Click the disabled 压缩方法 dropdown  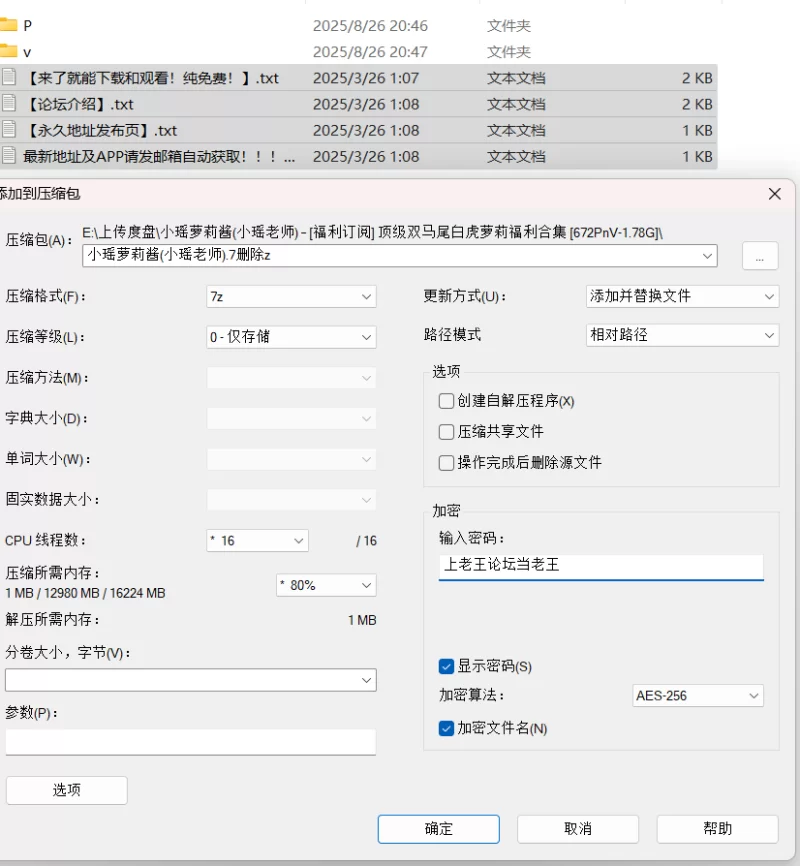[291, 378]
